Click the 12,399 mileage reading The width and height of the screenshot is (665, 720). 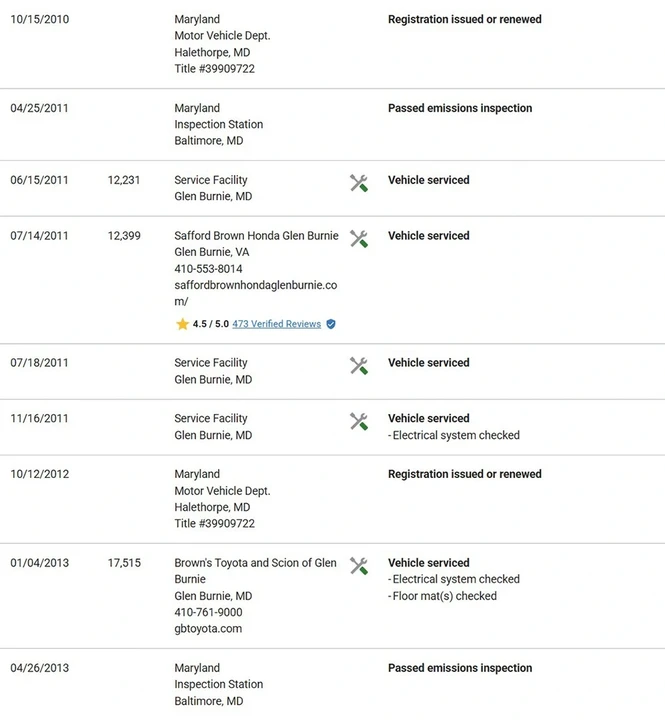point(124,236)
